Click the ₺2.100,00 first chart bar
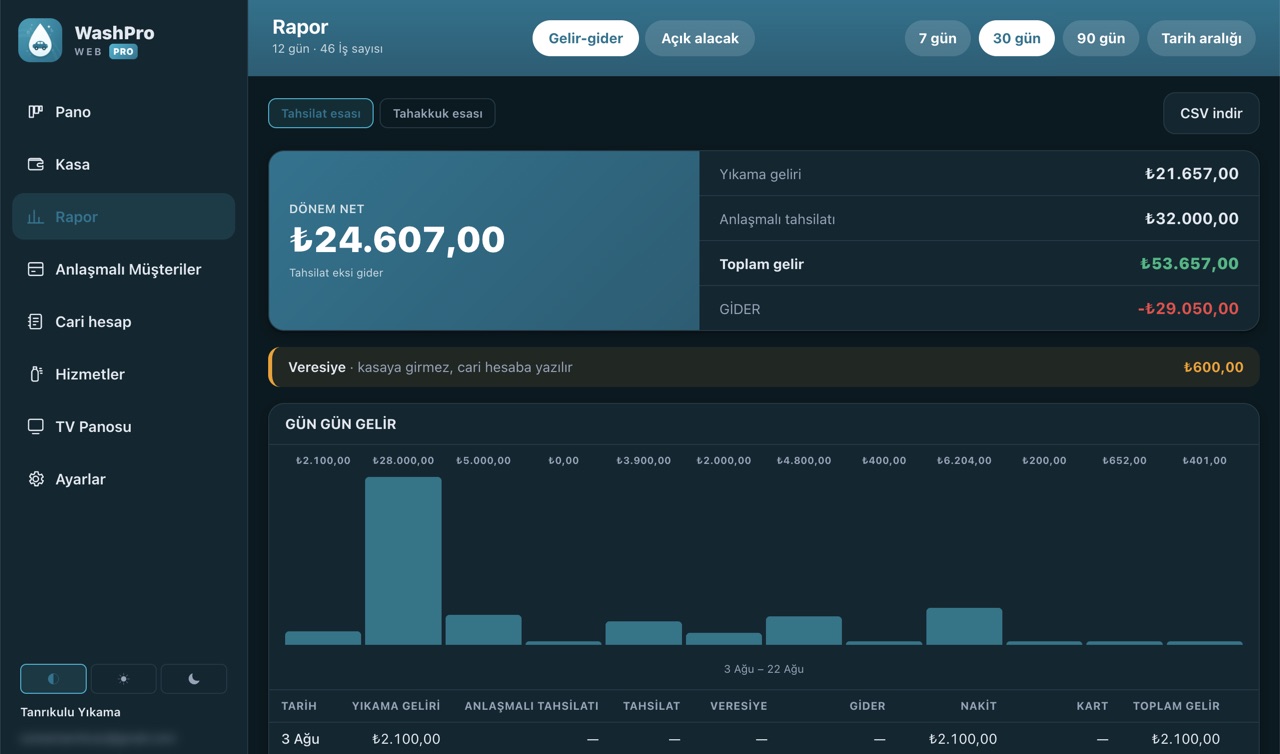Image resolution: width=1280 pixels, height=754 pixels. point(323,638)
